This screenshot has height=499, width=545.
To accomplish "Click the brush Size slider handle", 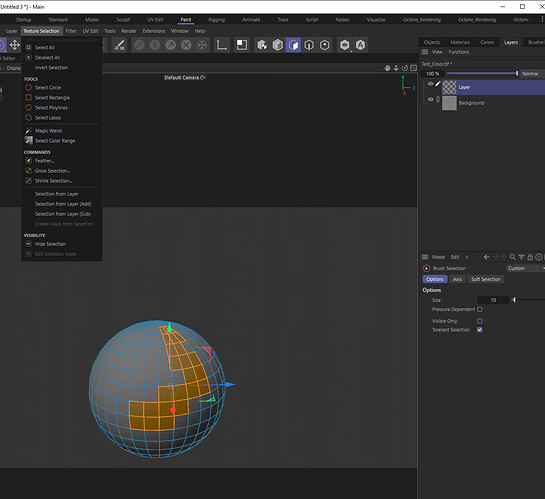I will coord(514,300).
